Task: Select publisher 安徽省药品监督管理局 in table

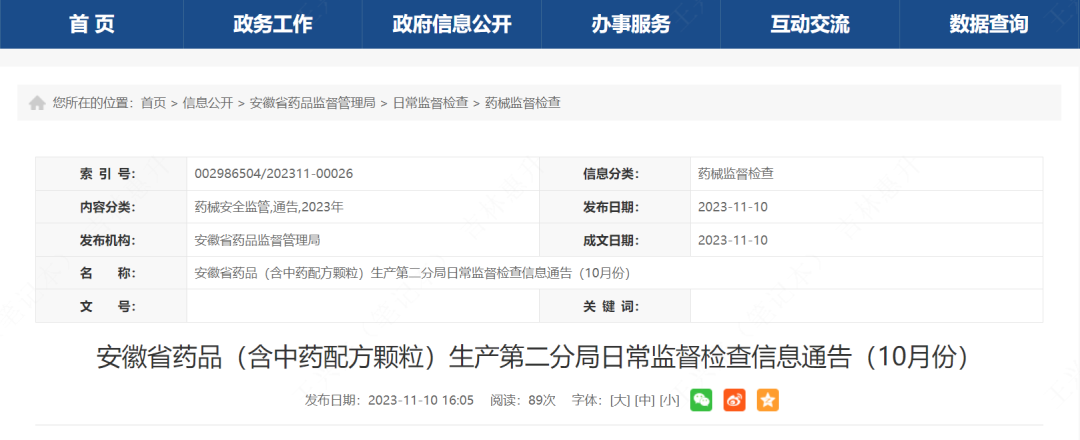Action: coord(258,240)
